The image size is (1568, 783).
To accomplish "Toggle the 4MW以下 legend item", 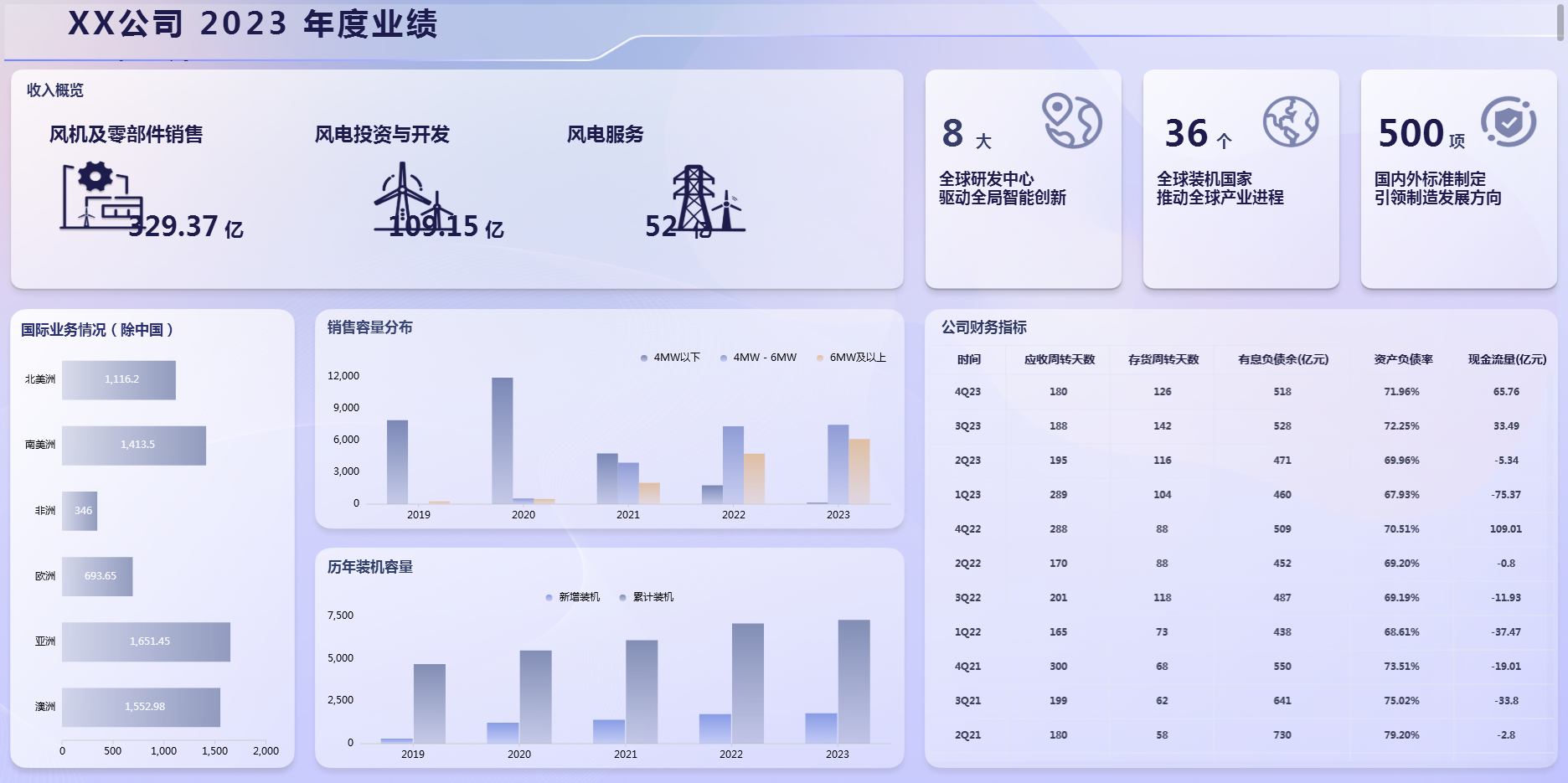I will [670, 358].
